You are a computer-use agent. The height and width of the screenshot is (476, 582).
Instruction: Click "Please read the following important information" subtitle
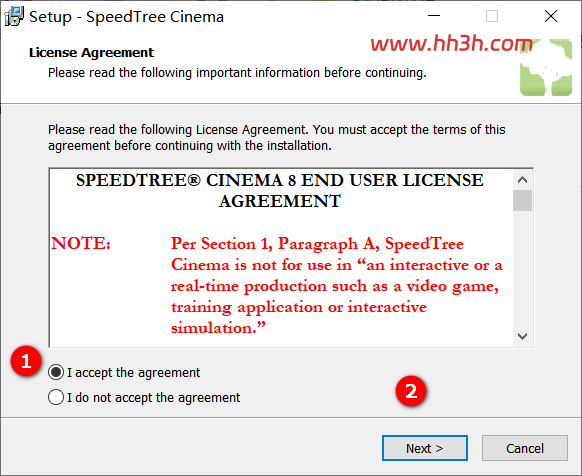(237, 73)
